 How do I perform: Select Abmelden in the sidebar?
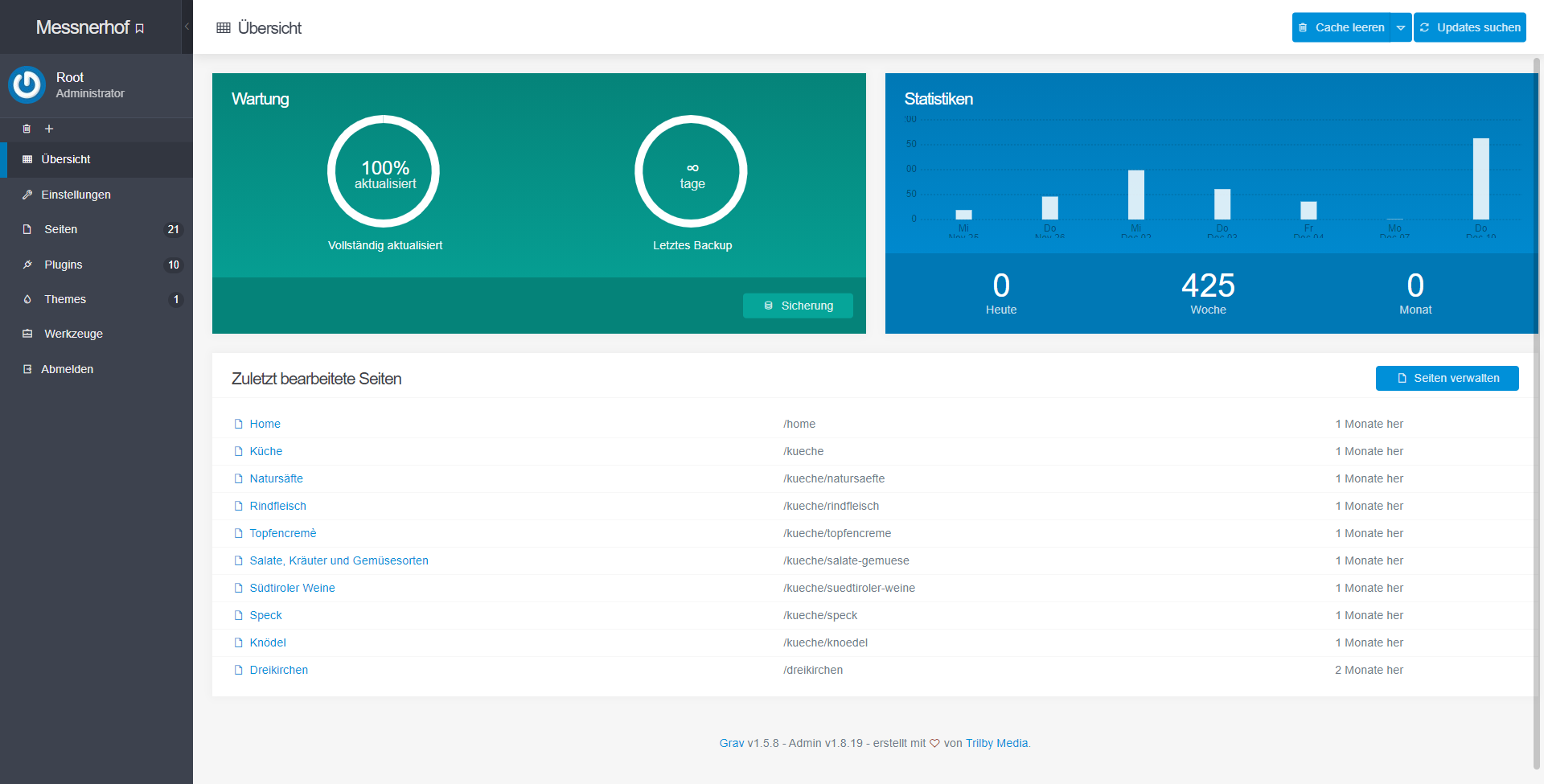[x=67, y=369]
